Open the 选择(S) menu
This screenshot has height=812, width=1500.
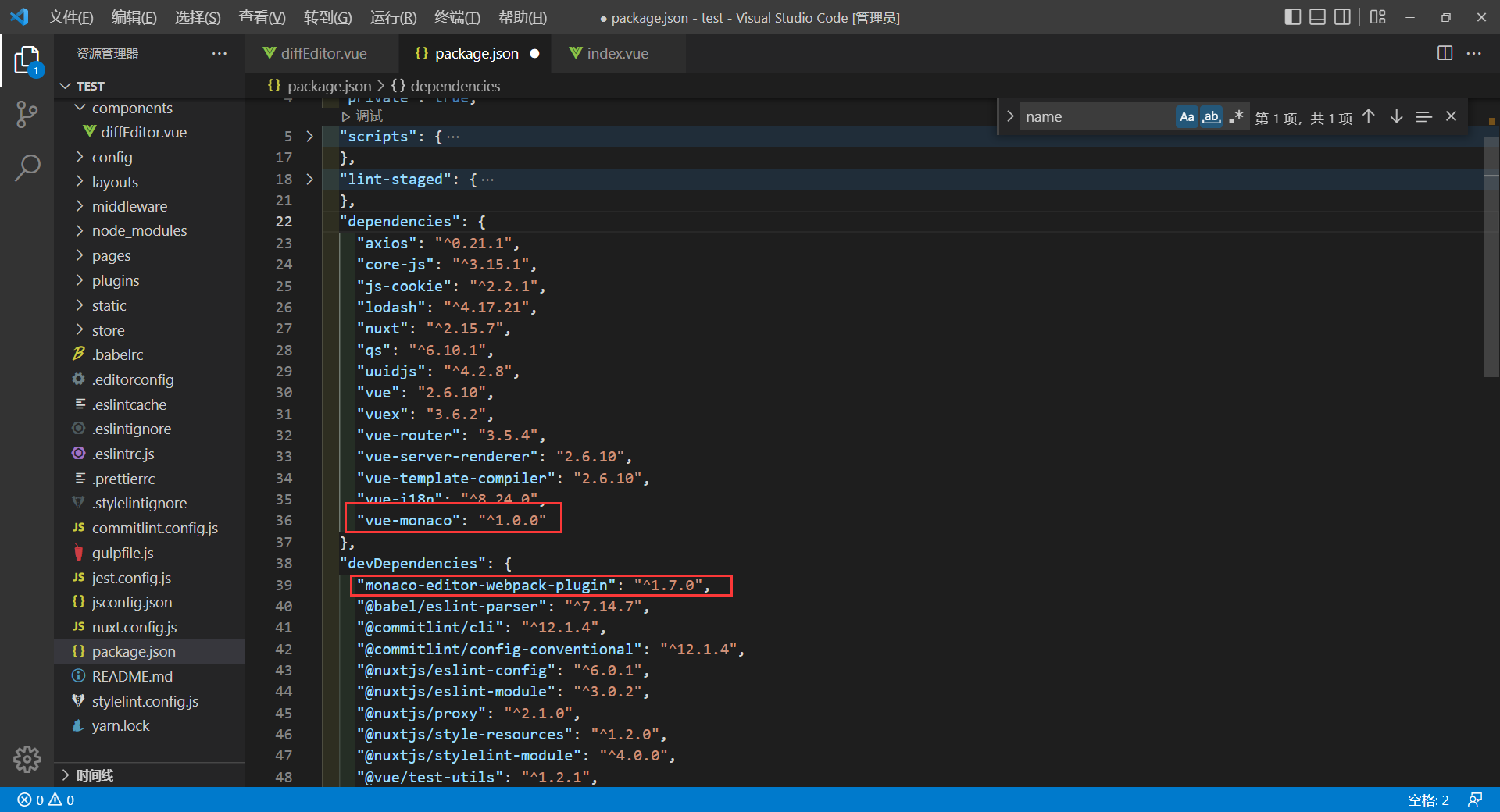(x=197, y=17)
